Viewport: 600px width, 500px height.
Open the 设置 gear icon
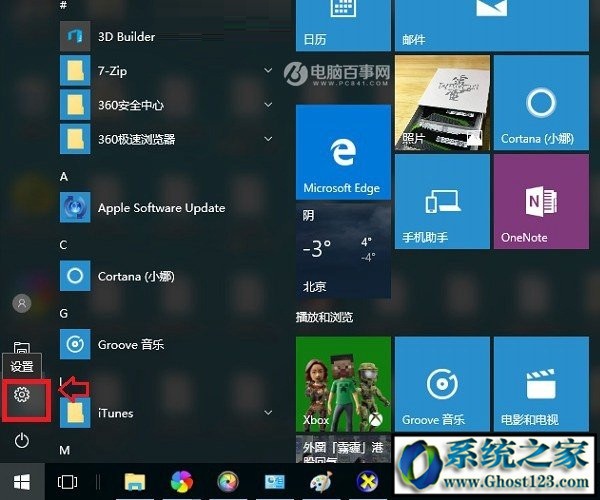[x=22, y=394]
